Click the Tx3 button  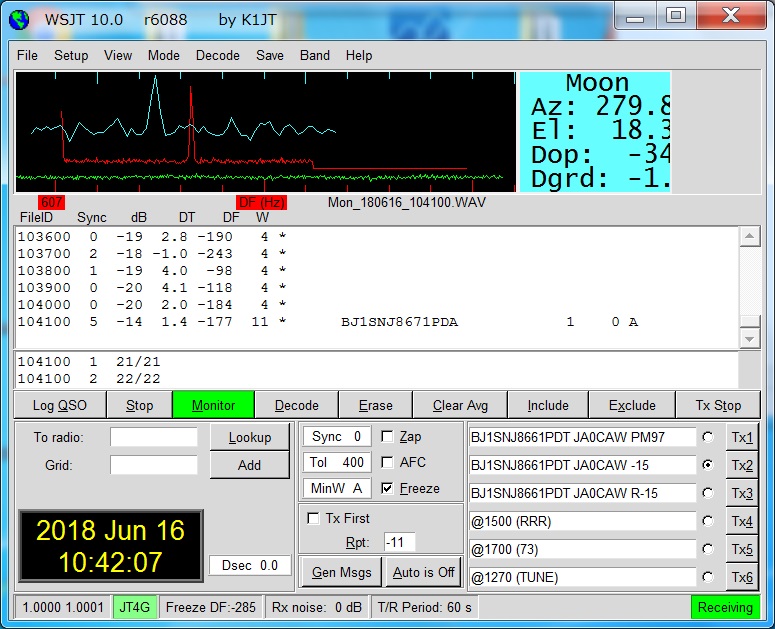742,493
